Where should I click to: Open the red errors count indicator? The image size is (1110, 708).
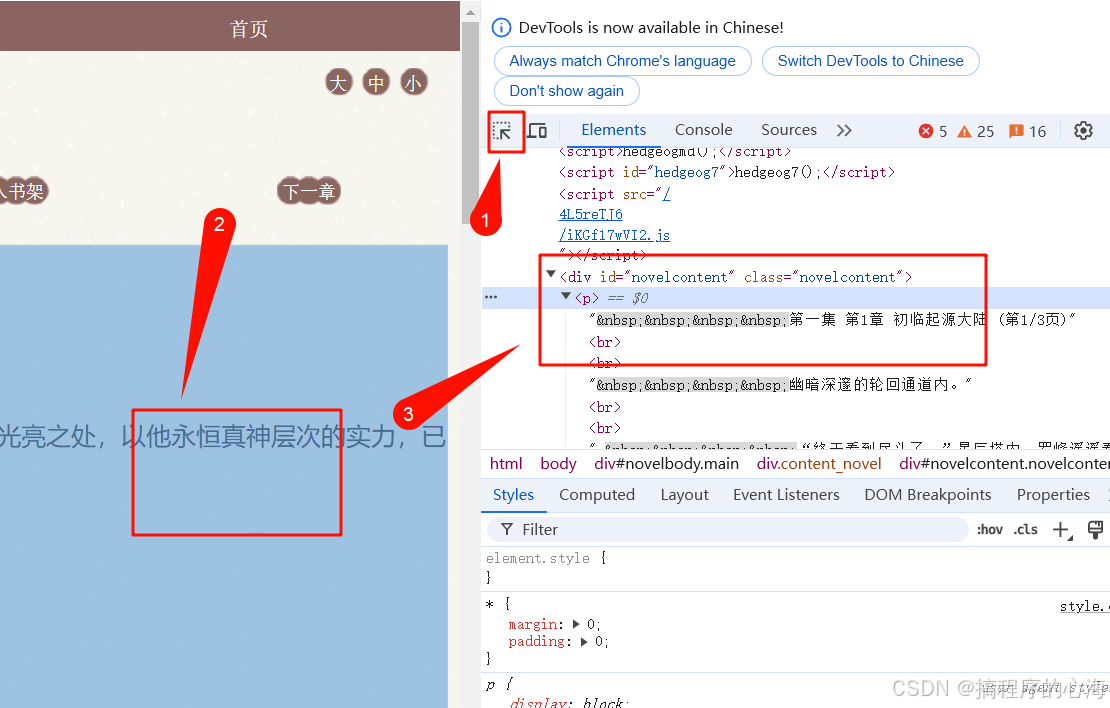coord(932,131)
